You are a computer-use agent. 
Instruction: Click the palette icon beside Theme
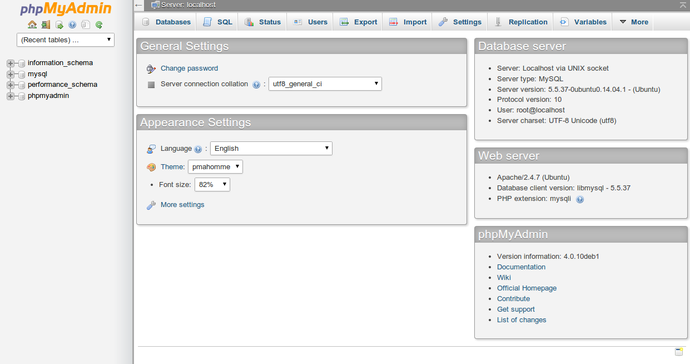[x=151, y=167]
